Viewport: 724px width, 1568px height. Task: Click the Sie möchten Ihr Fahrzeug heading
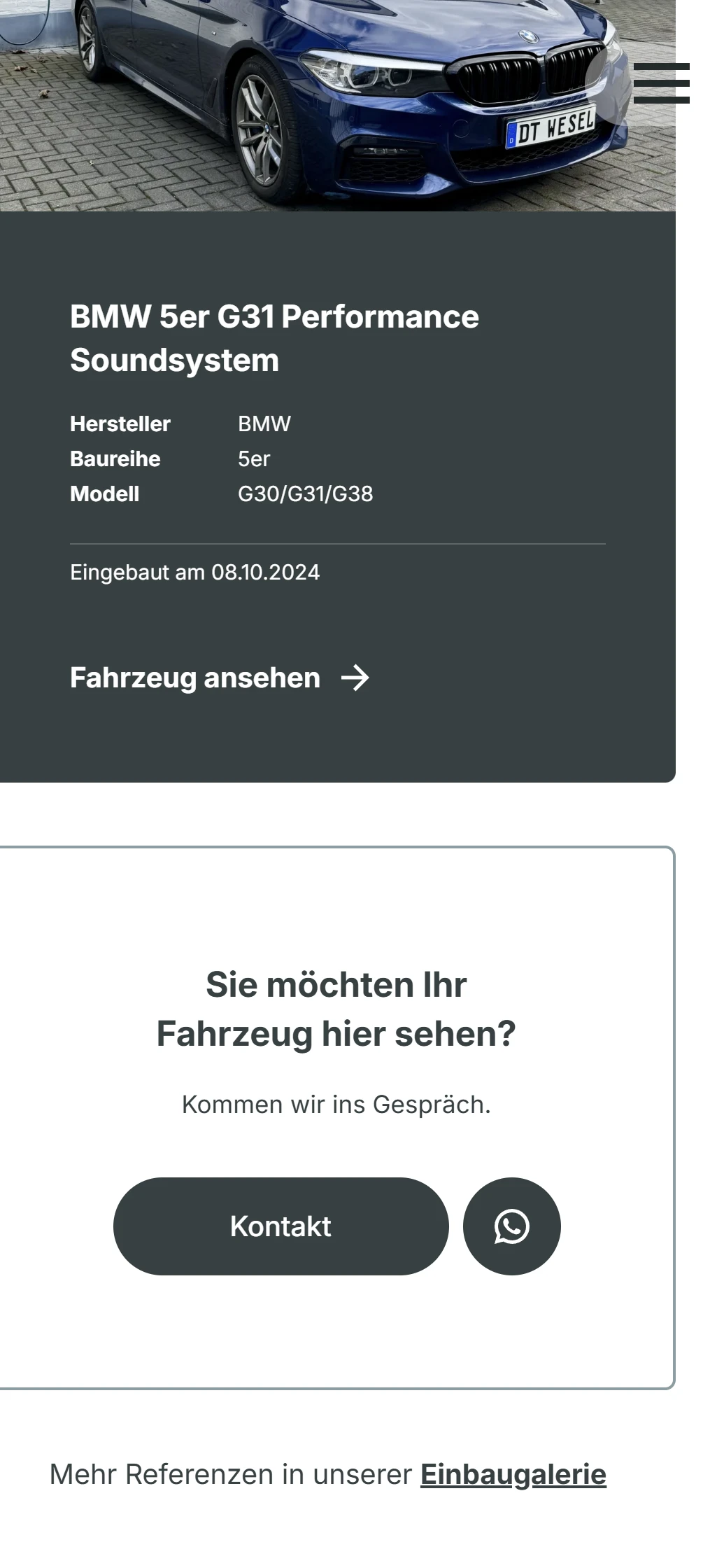click(x=336, y=1009)
